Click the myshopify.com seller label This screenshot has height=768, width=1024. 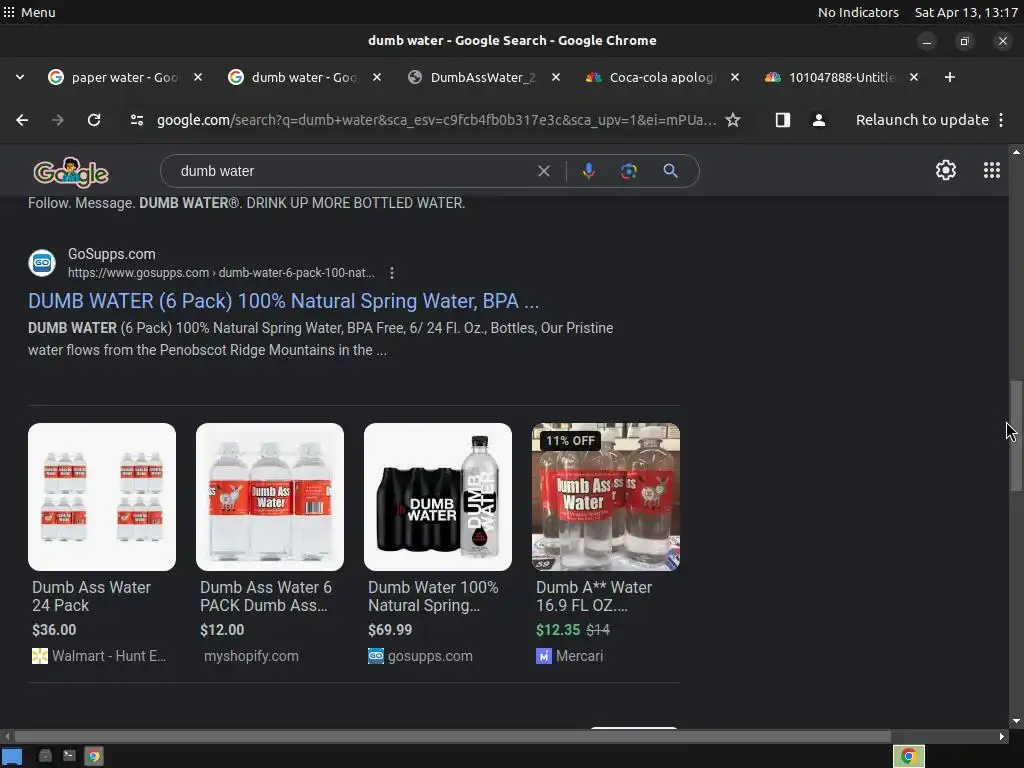[x=251, y=656]
